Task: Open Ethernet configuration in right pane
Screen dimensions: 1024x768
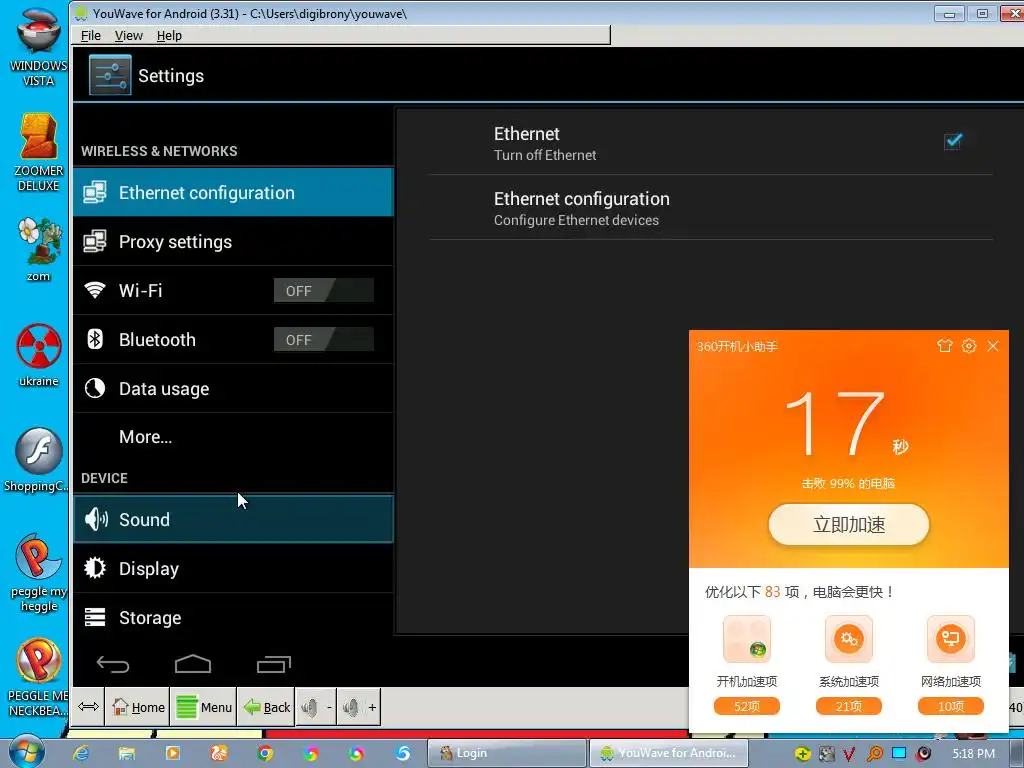Action: pos(711,208)
